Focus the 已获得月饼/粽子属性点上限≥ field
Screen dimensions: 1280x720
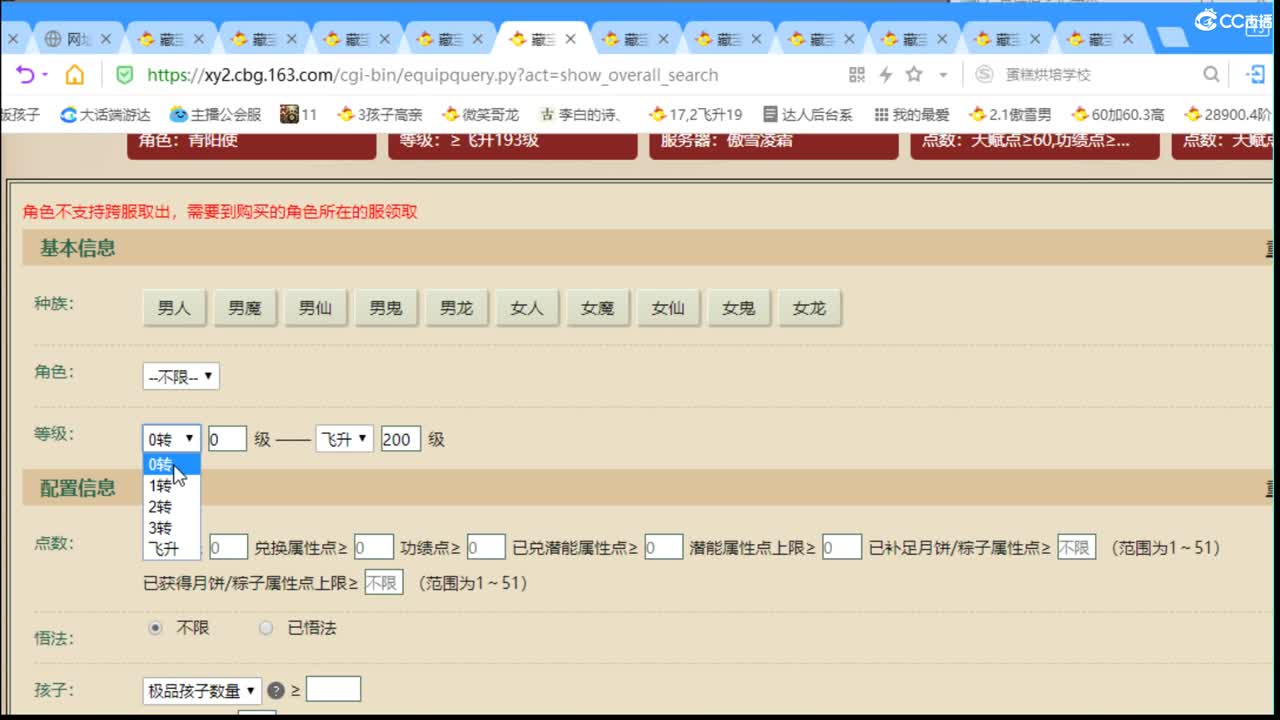tap(383, 582)
